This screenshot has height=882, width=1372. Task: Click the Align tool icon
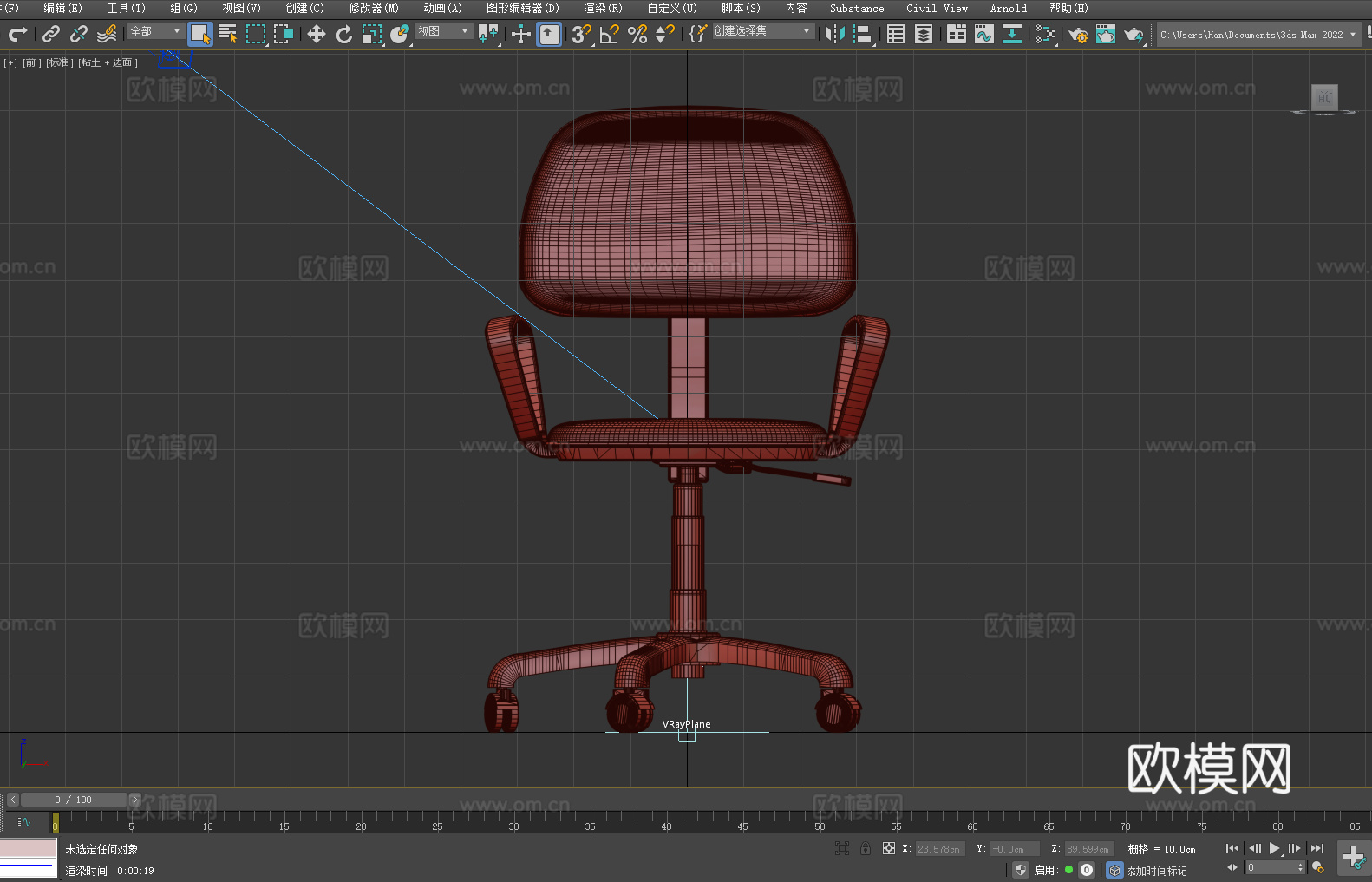(x=863, y=34)
